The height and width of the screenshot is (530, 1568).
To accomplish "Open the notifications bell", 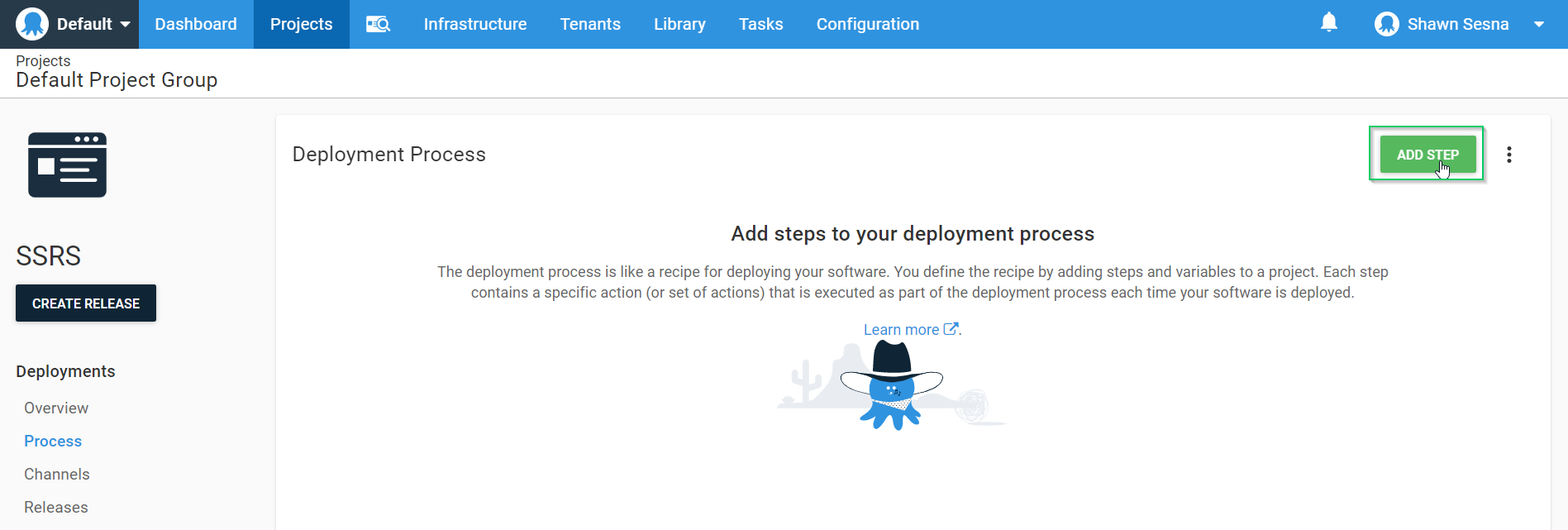I will tap(1328, 23).
